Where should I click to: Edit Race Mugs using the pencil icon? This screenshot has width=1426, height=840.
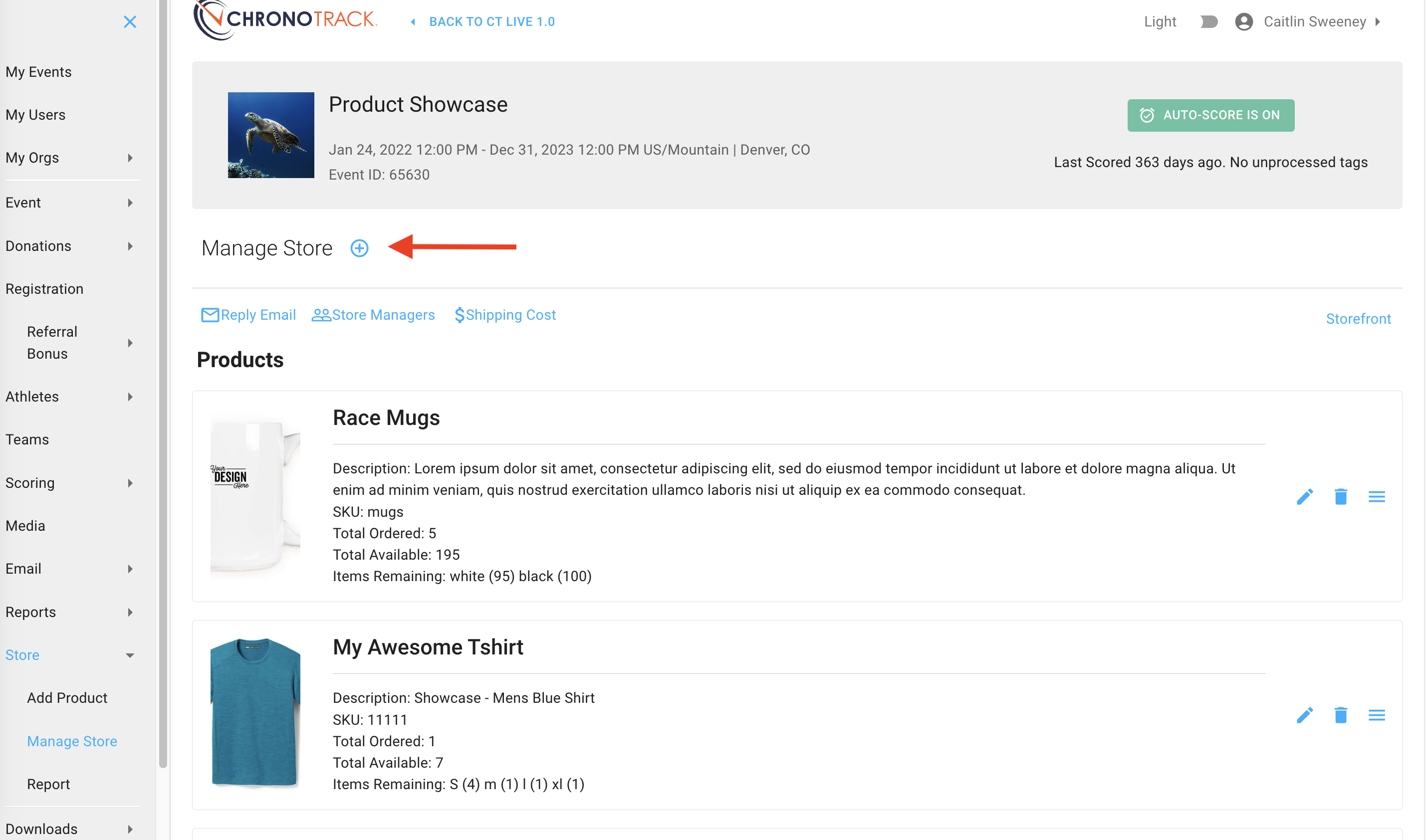pyautogui.click(x=1305, y=496)
